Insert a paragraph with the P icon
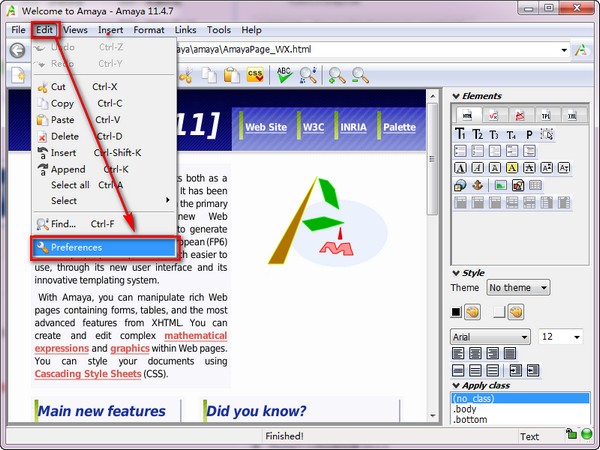Image resolution: width=600 pixels, height=450 pixels. pos(529,135)
